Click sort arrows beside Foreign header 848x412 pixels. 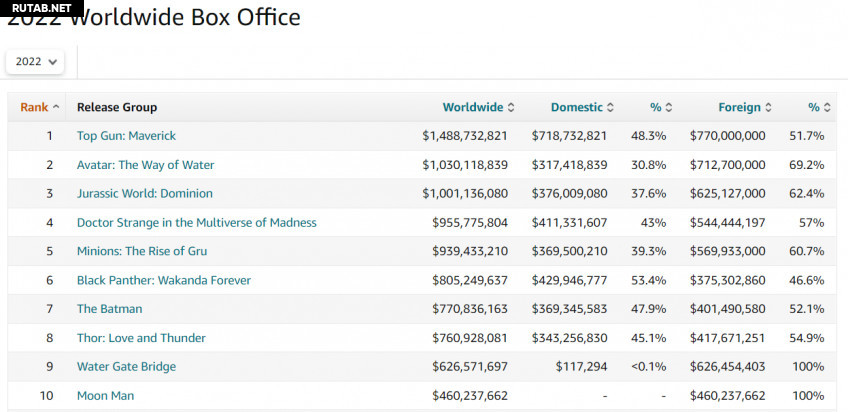click(769, 107)
